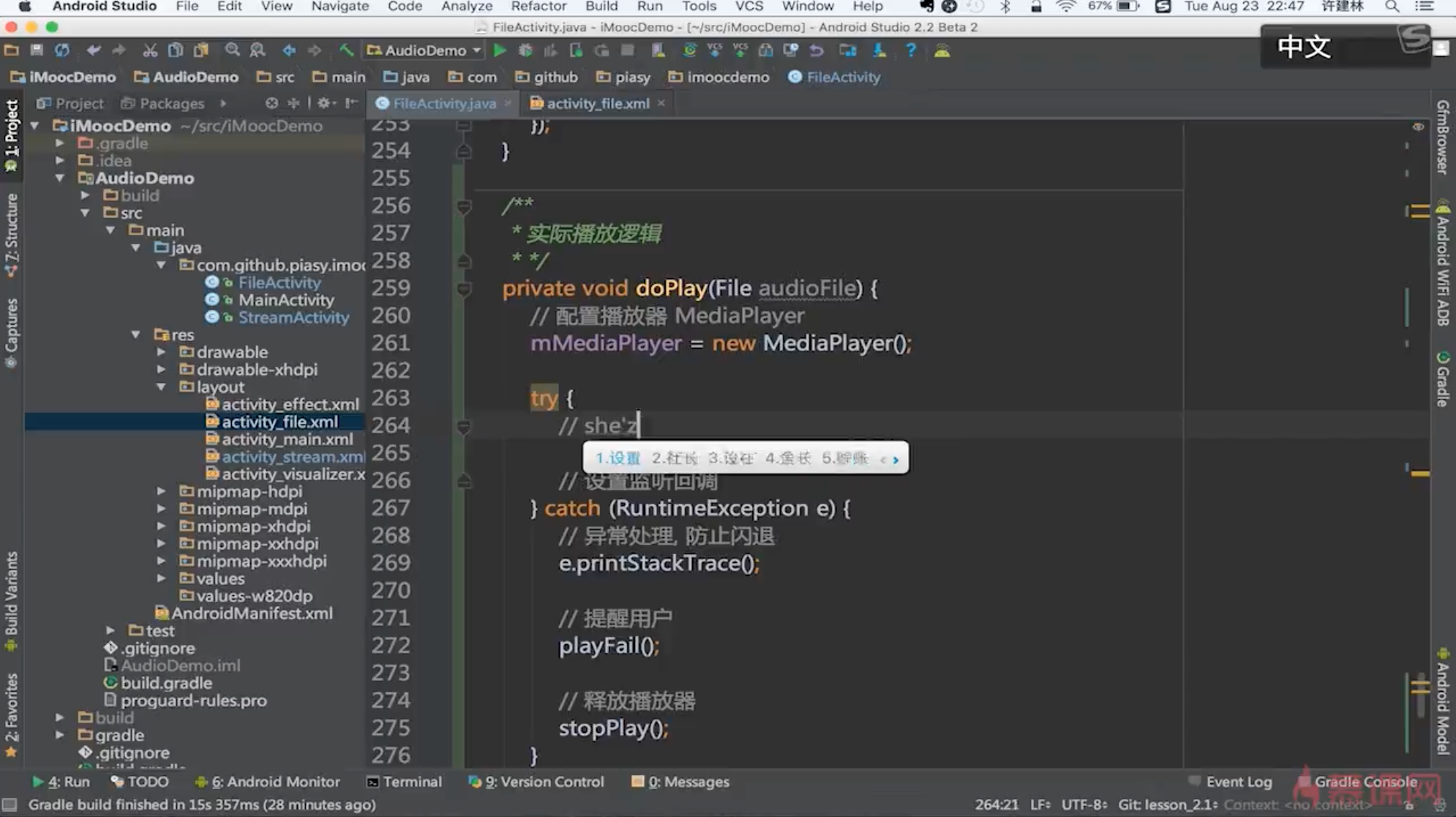Click the Cut scissors icon in toolbar
Viewport: 1456px width, 817px height.
pyautogui.click(x=150, y=51)
